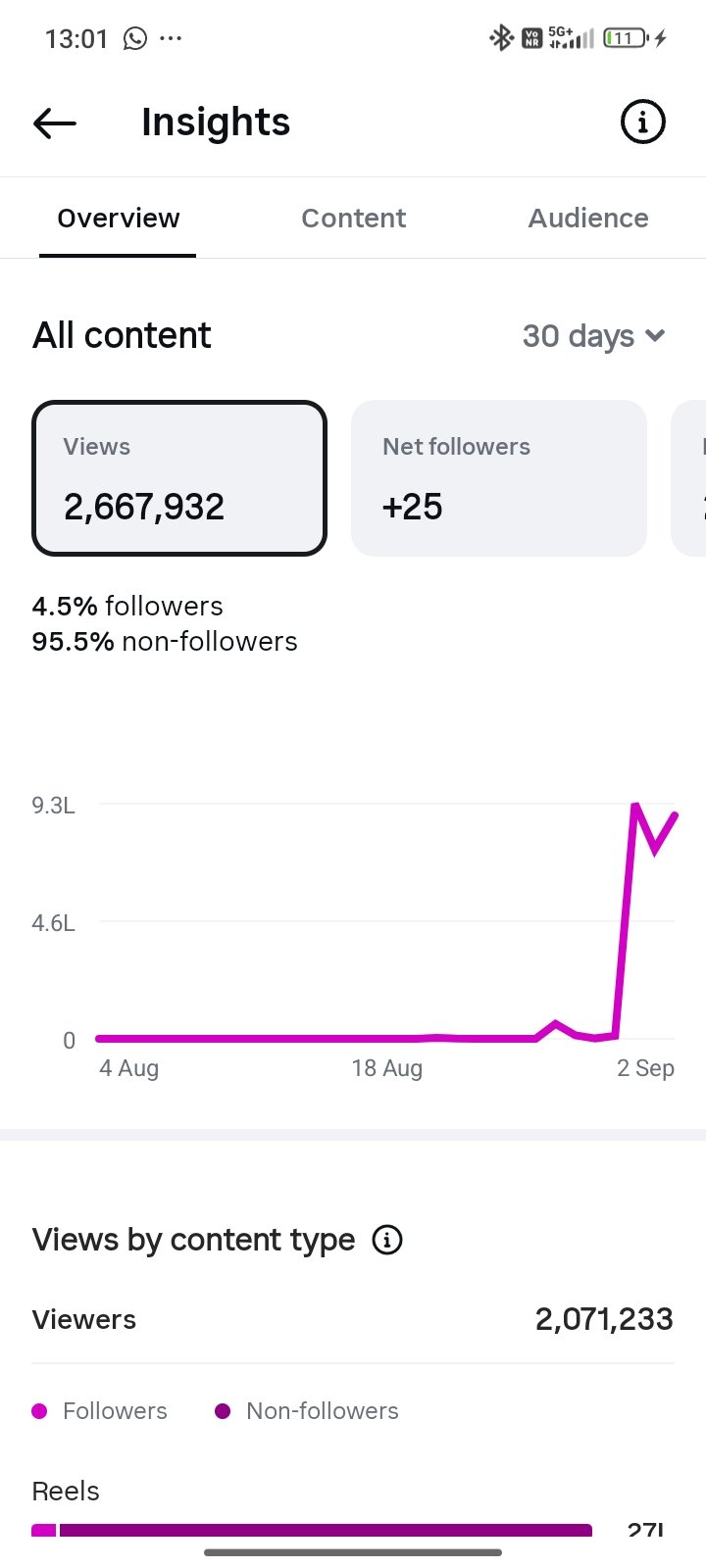Viewport: 706px width, 1568px height.
Task: Open the Insights info icon
Action: pyautogui.click(x=643, y=122)
